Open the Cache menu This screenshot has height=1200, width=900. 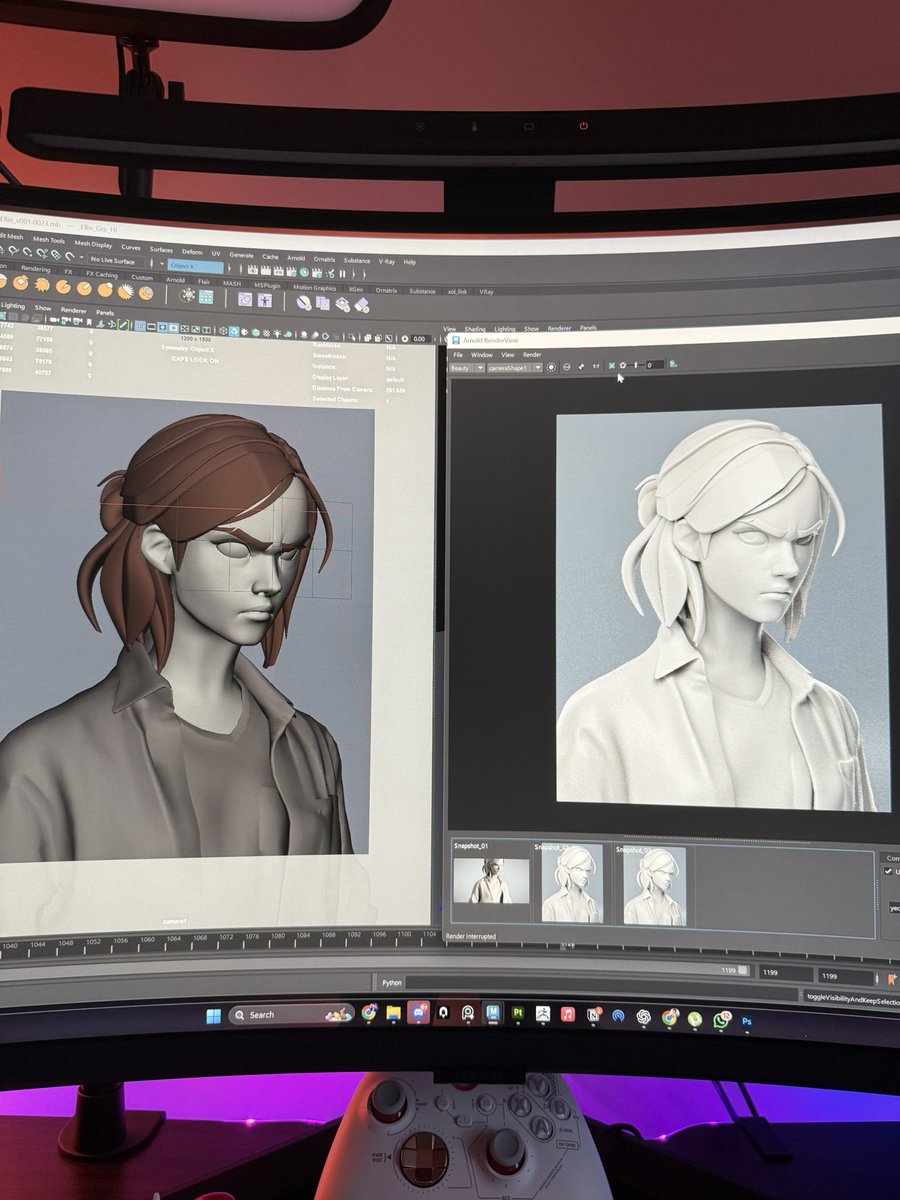tap(270, 256)
